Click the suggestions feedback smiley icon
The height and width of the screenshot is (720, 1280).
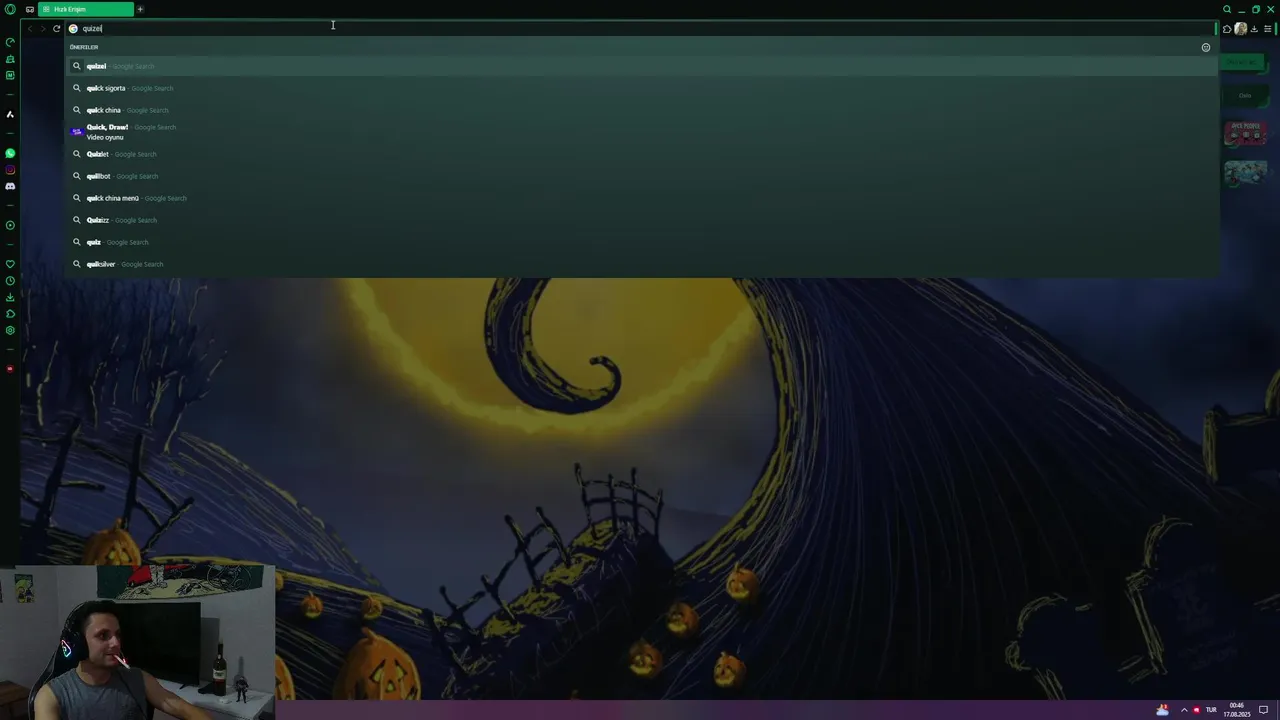(x=1205, y=47)
